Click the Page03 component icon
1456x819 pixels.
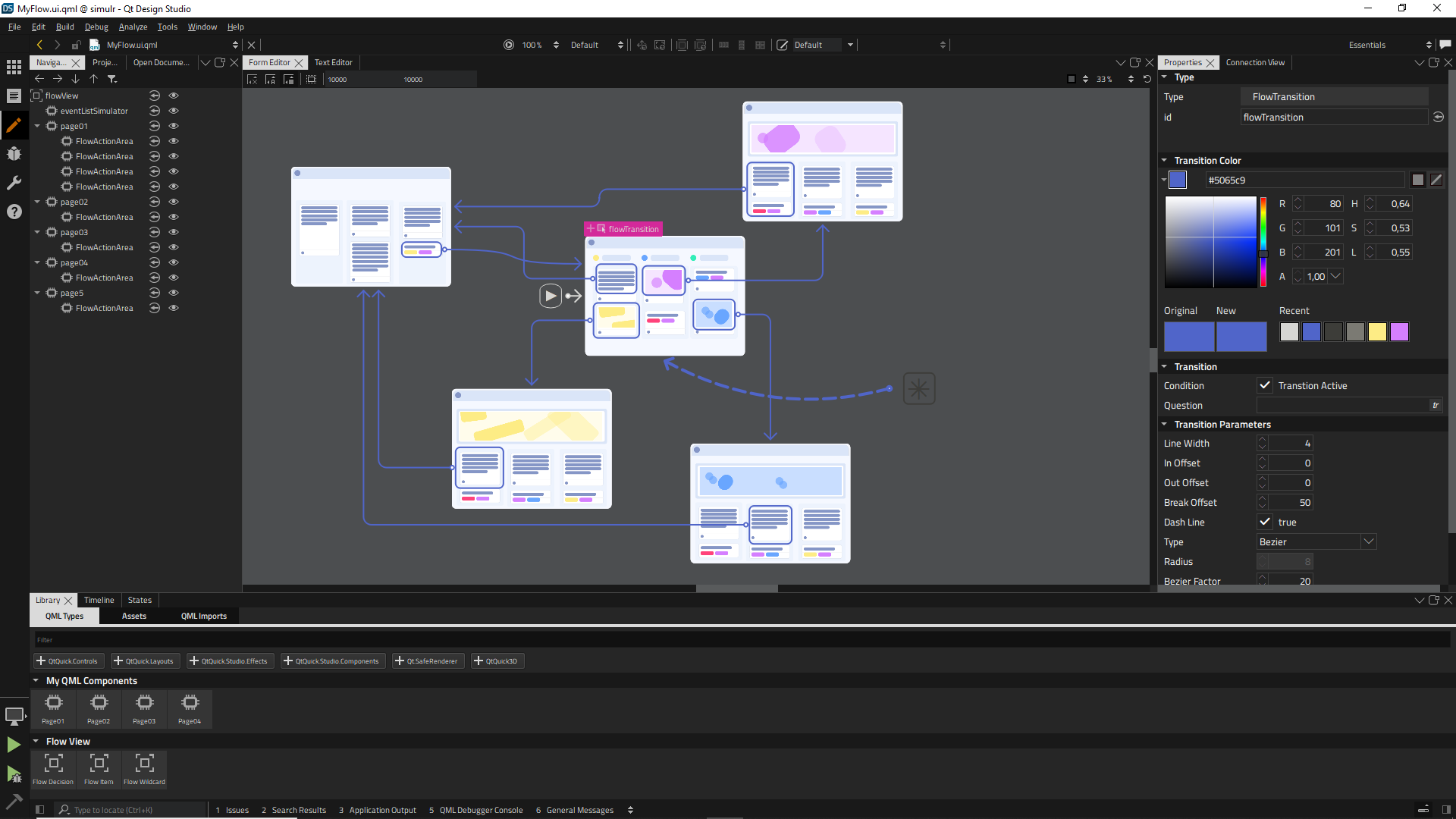(144, 703)
